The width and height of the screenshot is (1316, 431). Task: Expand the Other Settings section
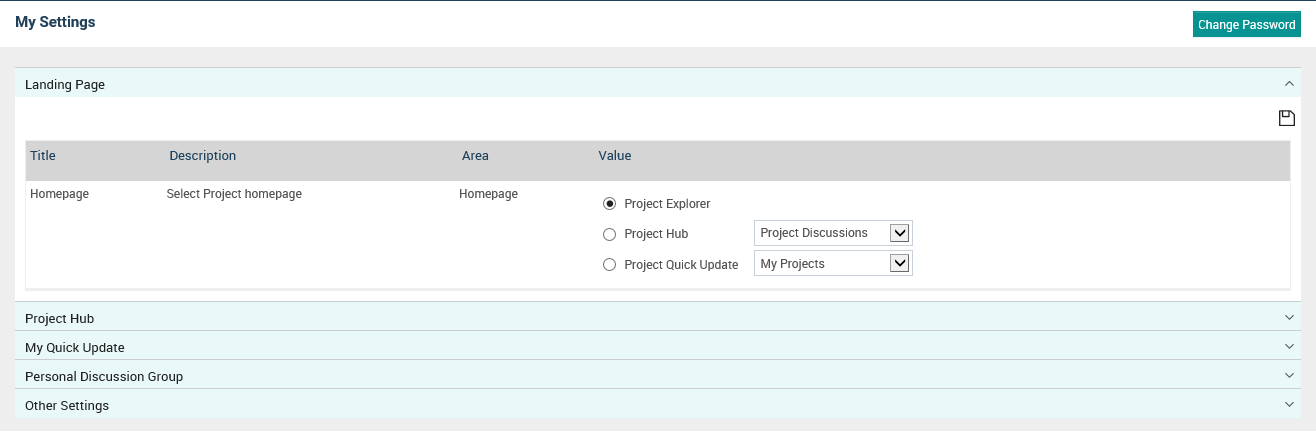[658, 404]
